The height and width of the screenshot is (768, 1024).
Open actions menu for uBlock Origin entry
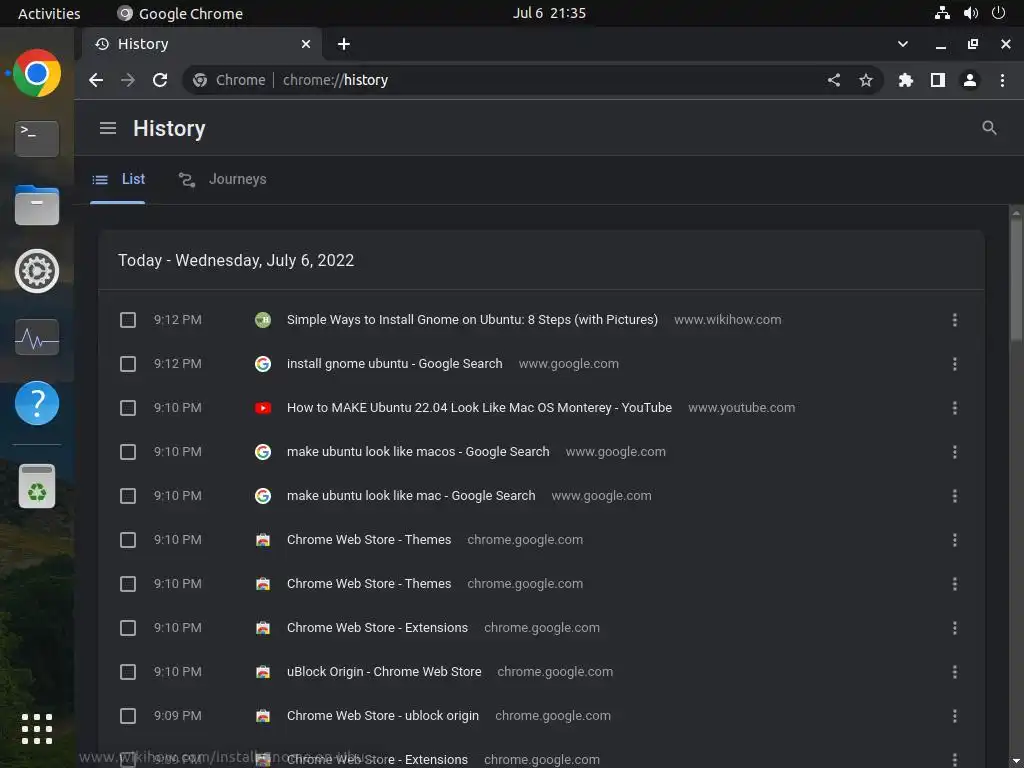[x=955, y=672]
